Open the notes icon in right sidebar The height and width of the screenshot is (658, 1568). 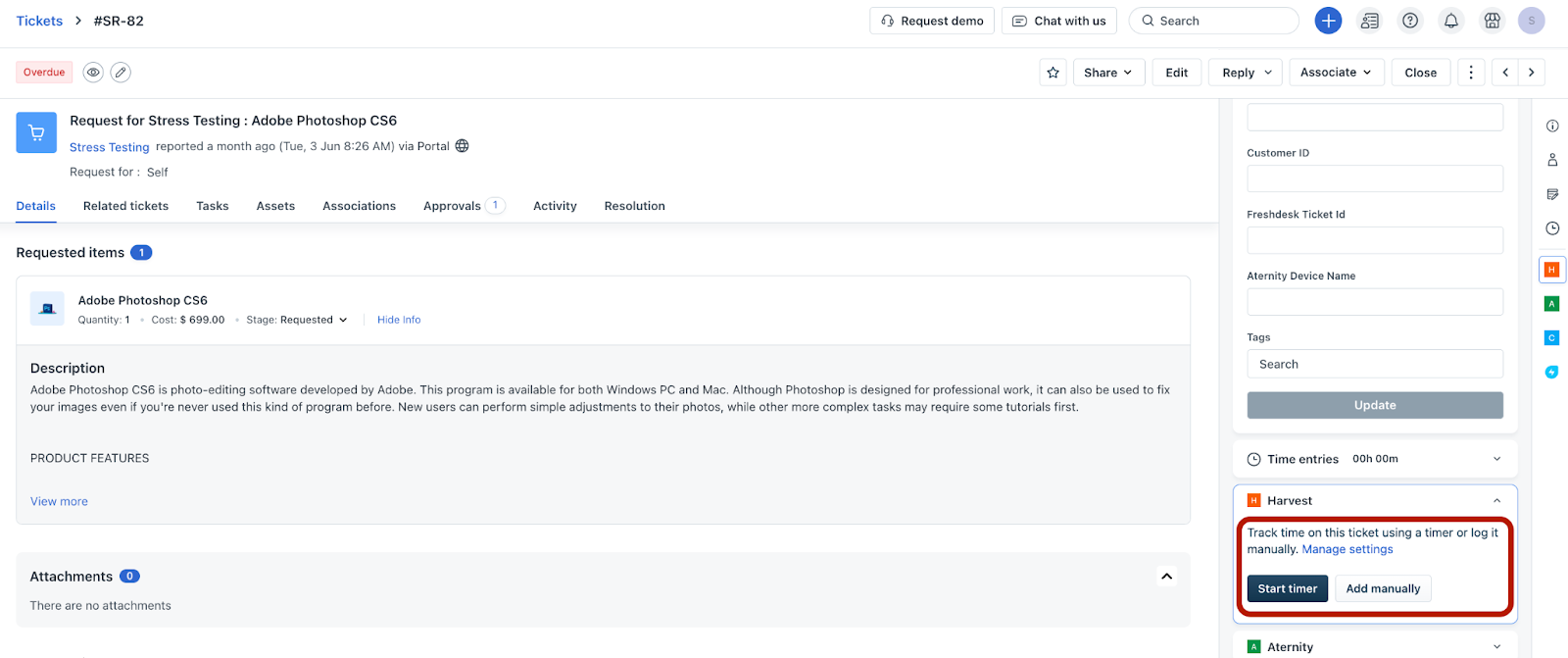[x=1552, y=194]
